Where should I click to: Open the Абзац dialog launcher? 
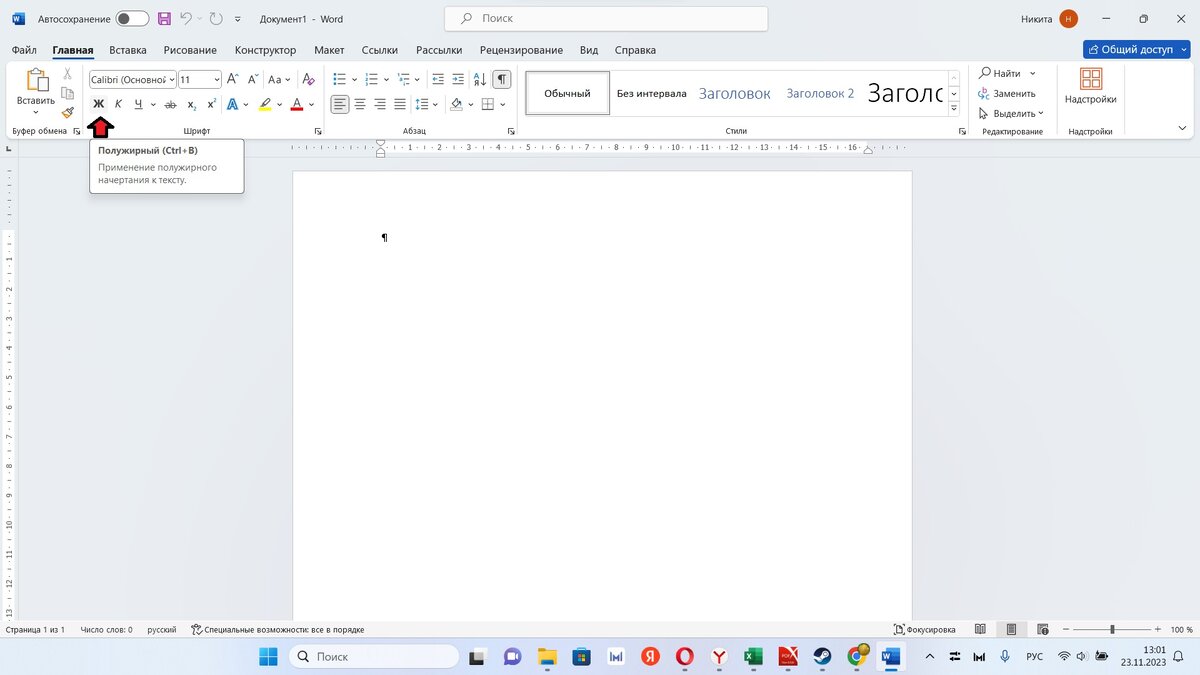(511, 132)
